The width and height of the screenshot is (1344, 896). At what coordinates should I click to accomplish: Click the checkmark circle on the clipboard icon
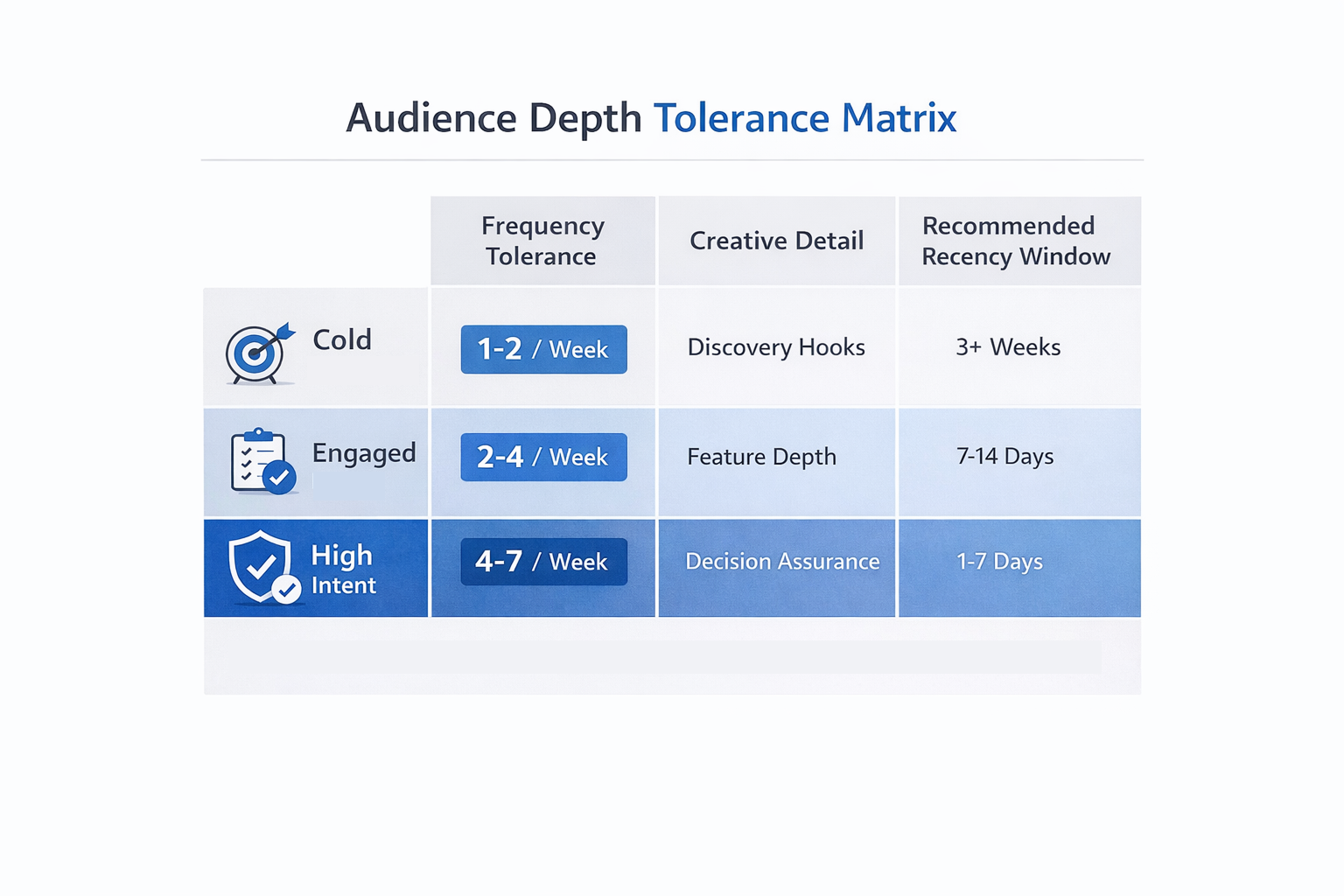click(281, 478)
